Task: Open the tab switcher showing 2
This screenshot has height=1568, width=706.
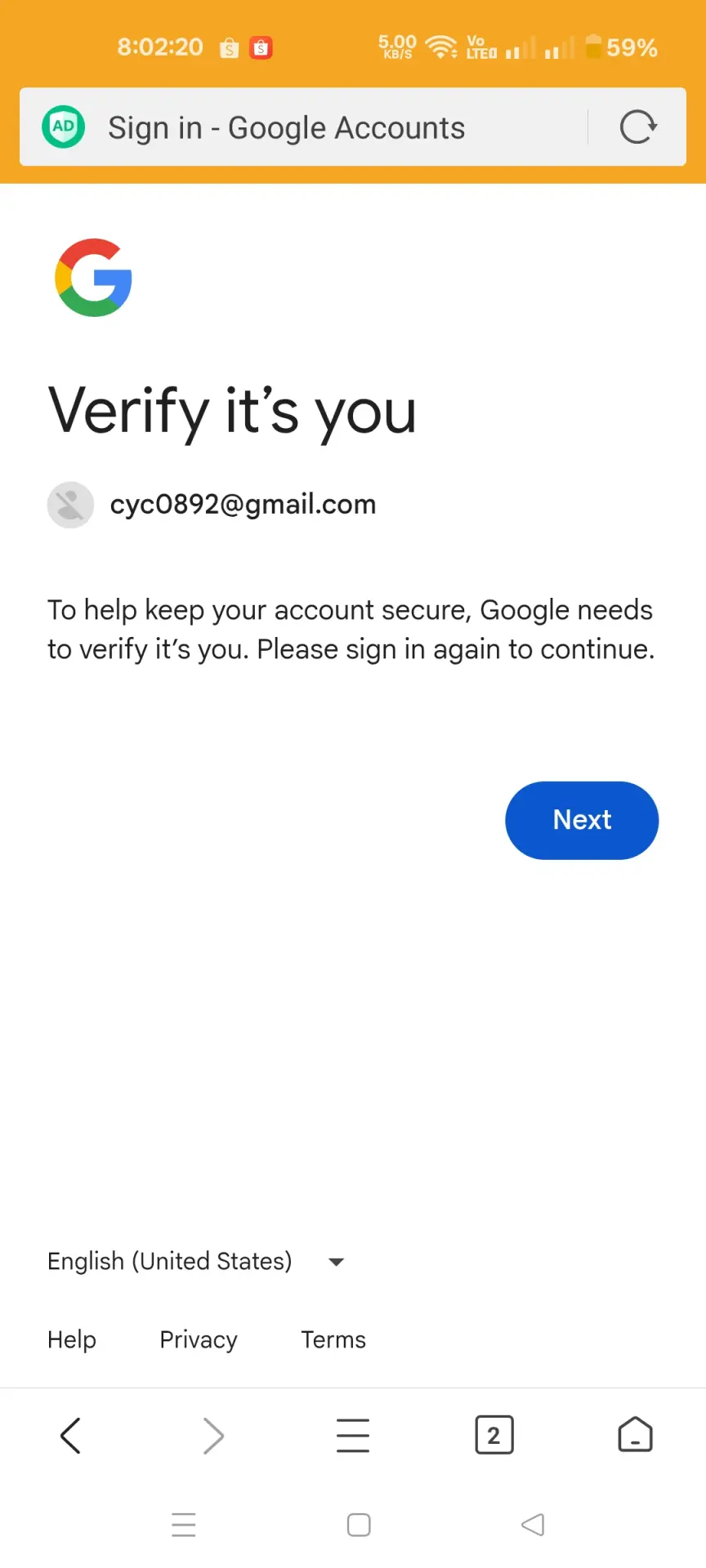Action: [494, 1435]
